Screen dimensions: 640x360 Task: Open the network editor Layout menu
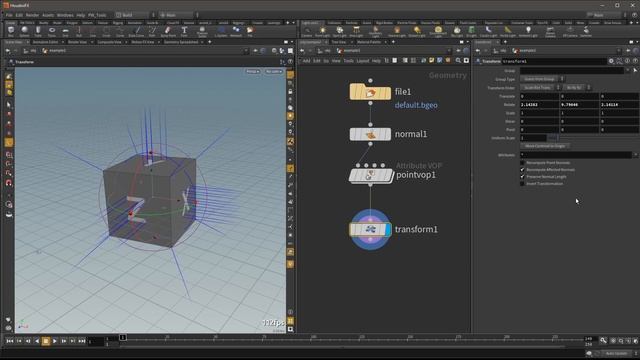362,60
